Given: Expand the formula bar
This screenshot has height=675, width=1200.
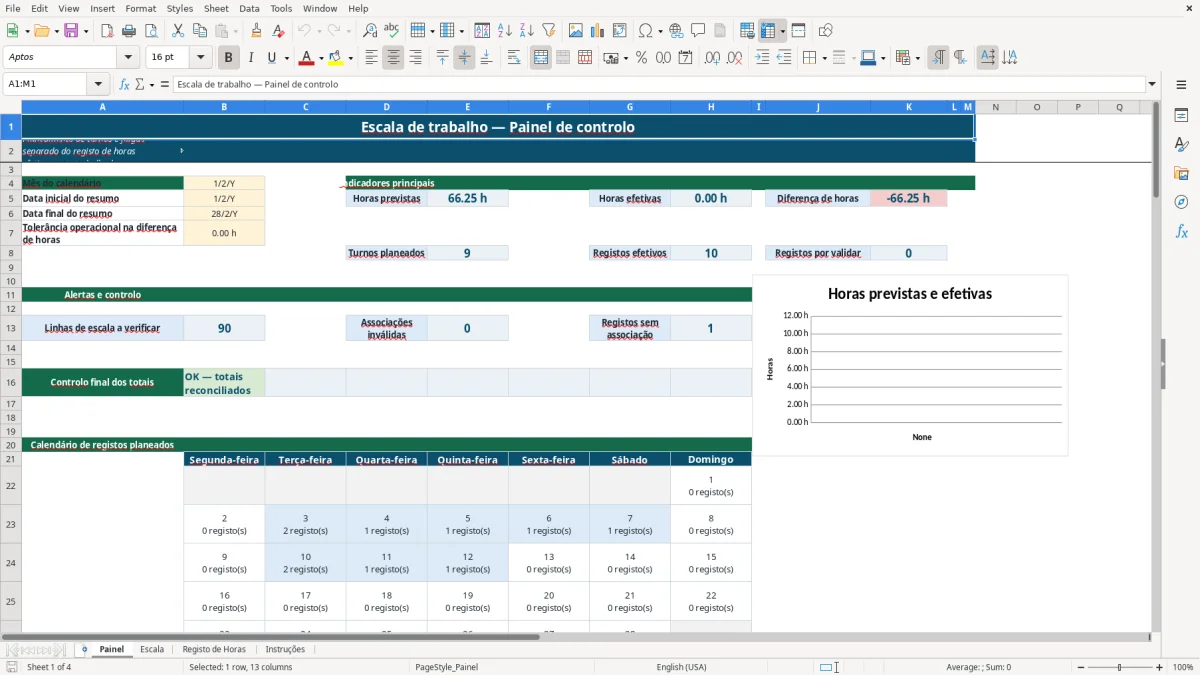Looking at the screenshot, I should click(x=1152, y=85).
